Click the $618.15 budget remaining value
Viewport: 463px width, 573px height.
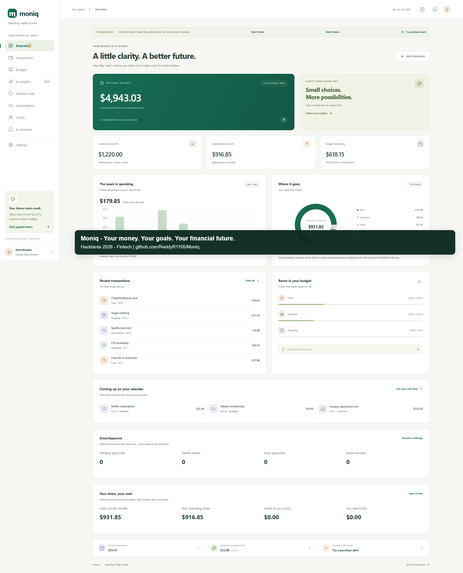pyautogui.click(x=335, y=155)
